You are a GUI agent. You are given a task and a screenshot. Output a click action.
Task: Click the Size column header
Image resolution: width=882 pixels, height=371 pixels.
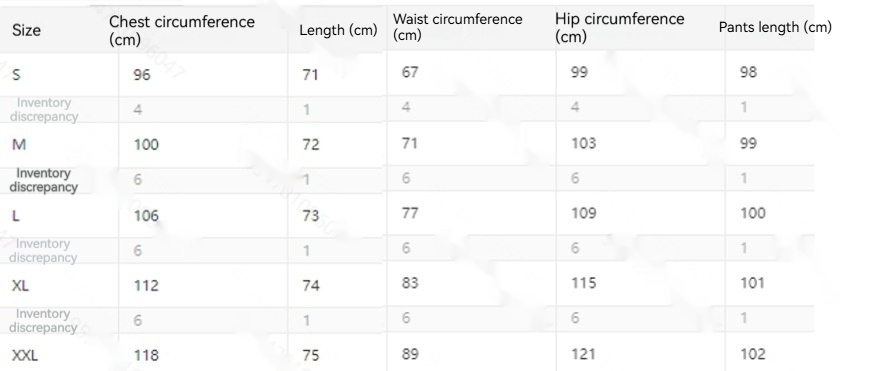[26, 30]
